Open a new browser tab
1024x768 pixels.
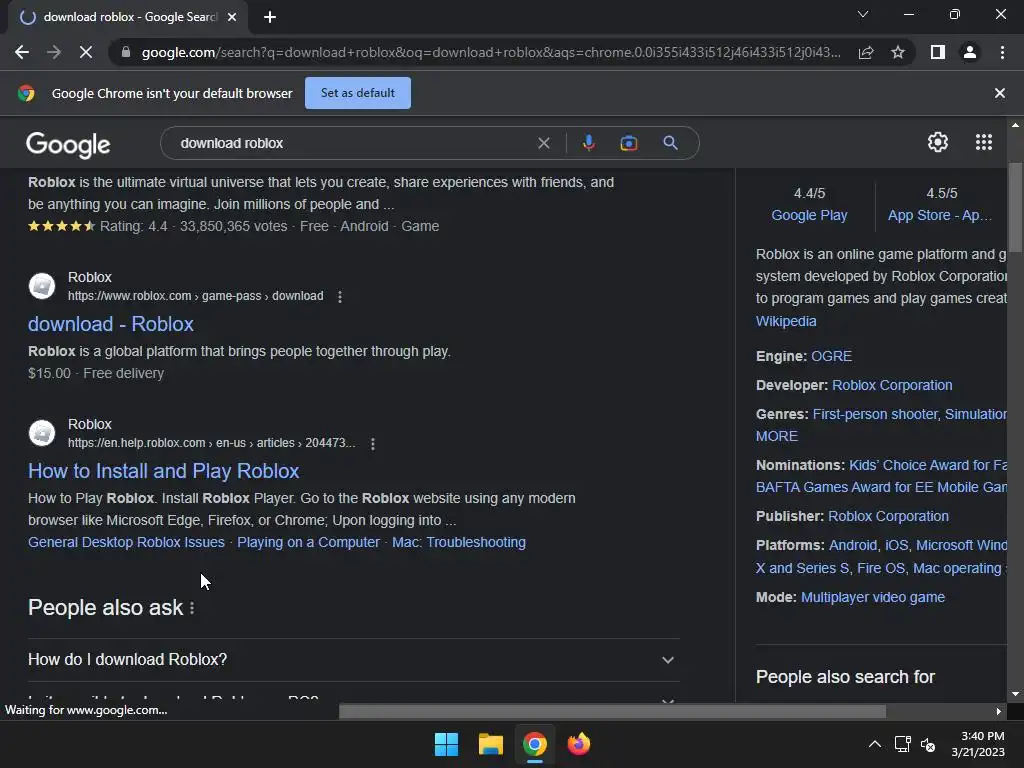click(x=270, y=17)
